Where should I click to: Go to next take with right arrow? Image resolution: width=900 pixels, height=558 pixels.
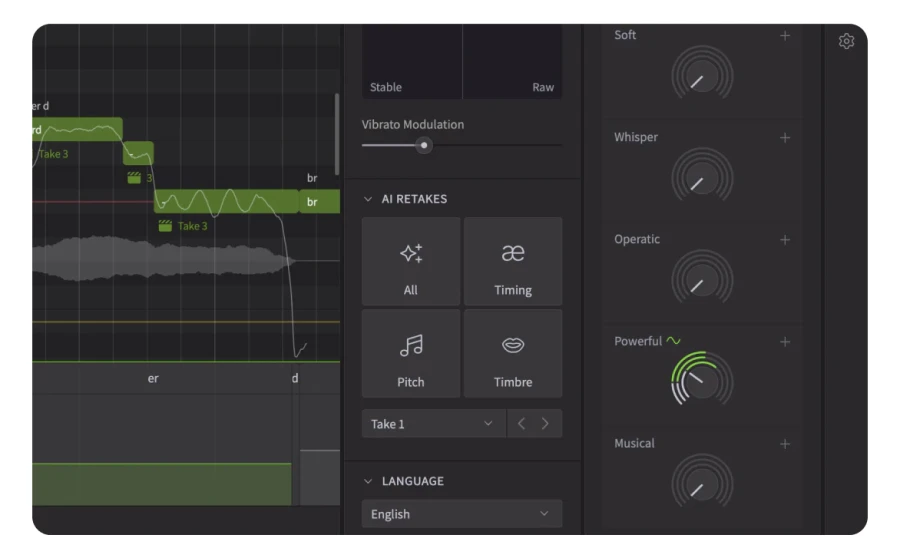545,424
